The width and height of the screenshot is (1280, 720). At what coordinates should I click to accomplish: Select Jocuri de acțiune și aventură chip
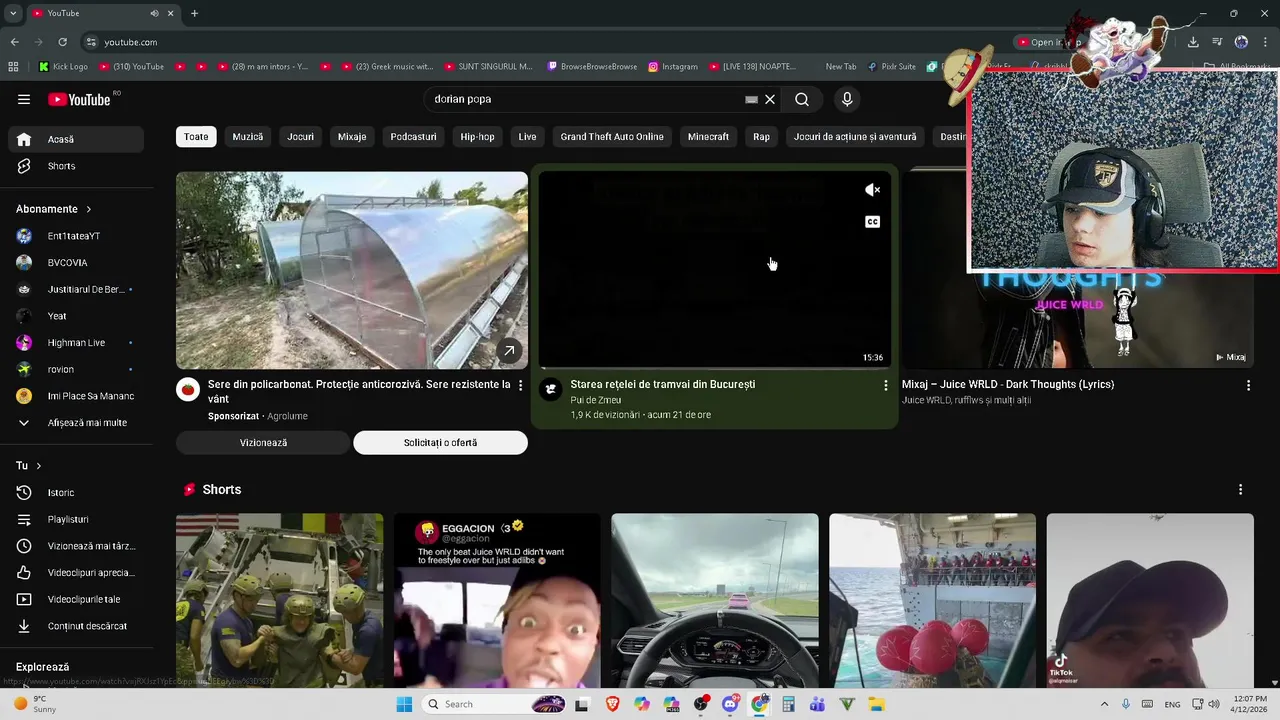pyautogui.click(x=855, y=137)
